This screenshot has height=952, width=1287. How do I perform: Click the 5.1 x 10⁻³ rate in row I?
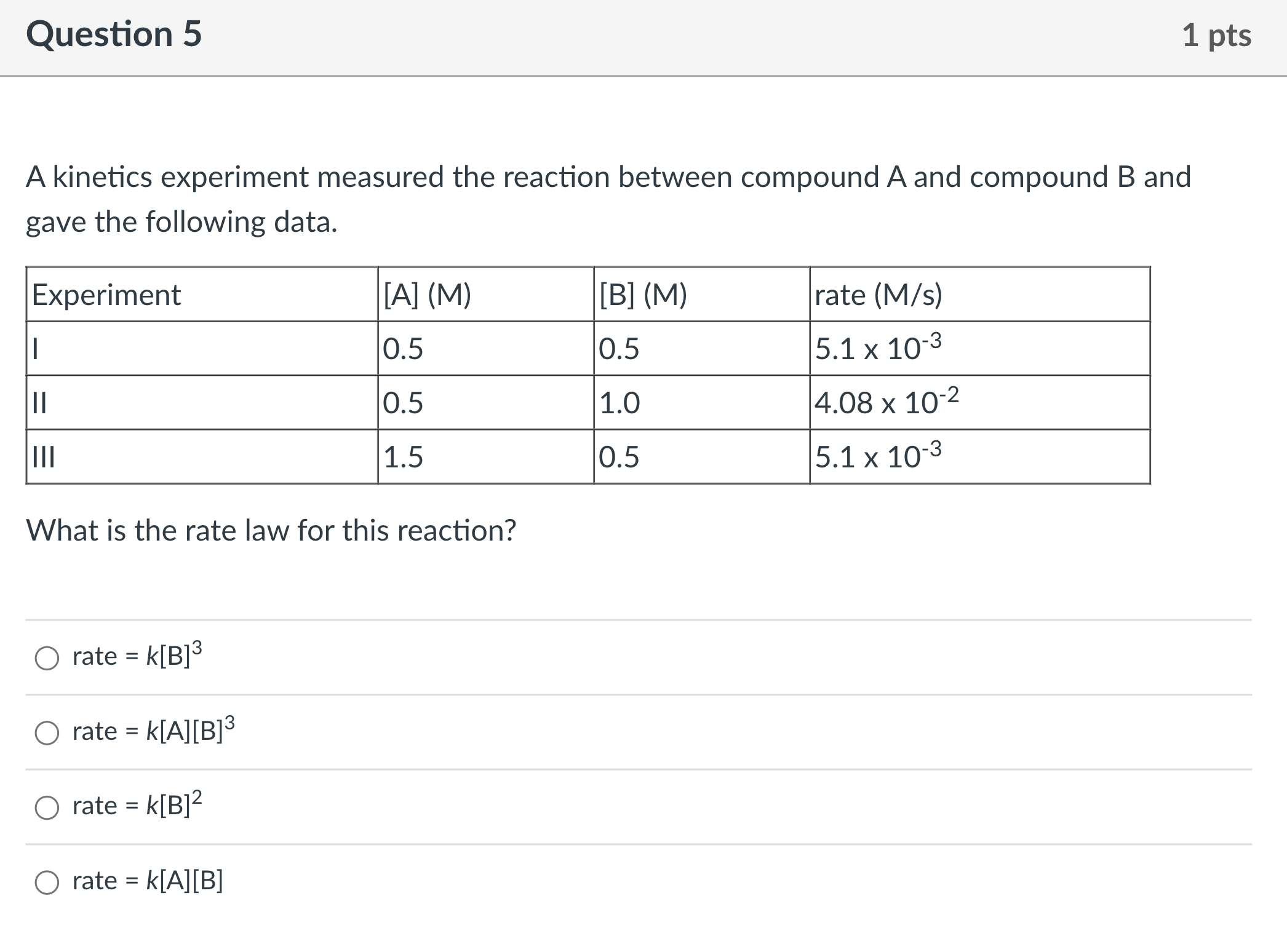coord(879,347)
